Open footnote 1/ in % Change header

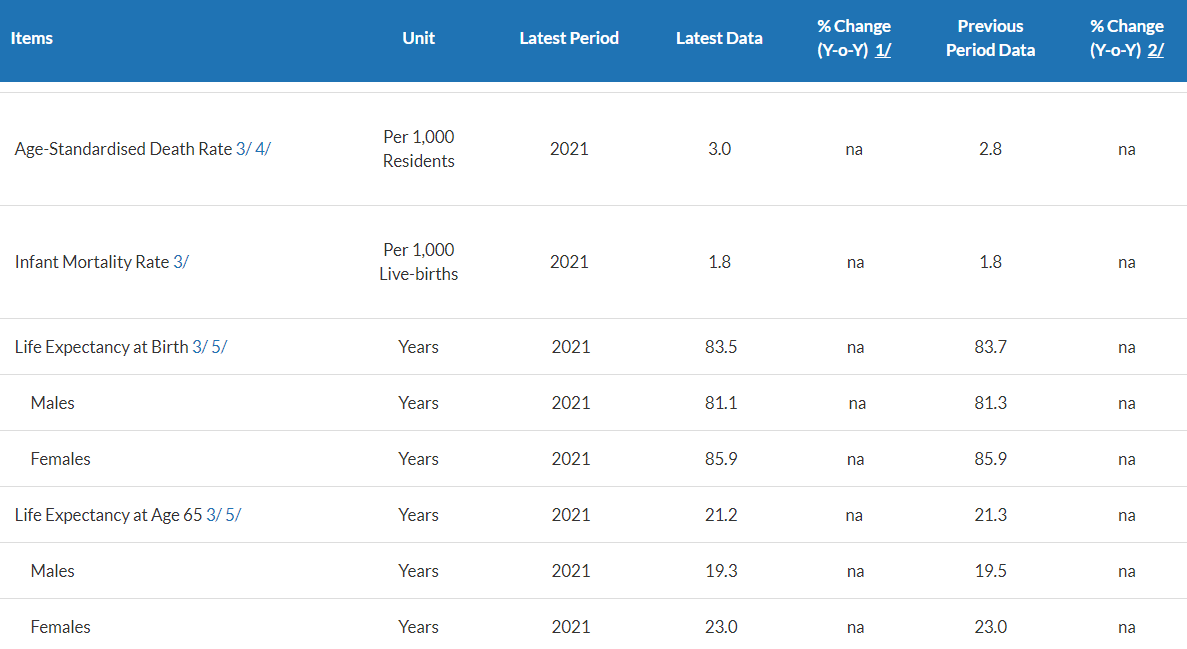point(883,51)
